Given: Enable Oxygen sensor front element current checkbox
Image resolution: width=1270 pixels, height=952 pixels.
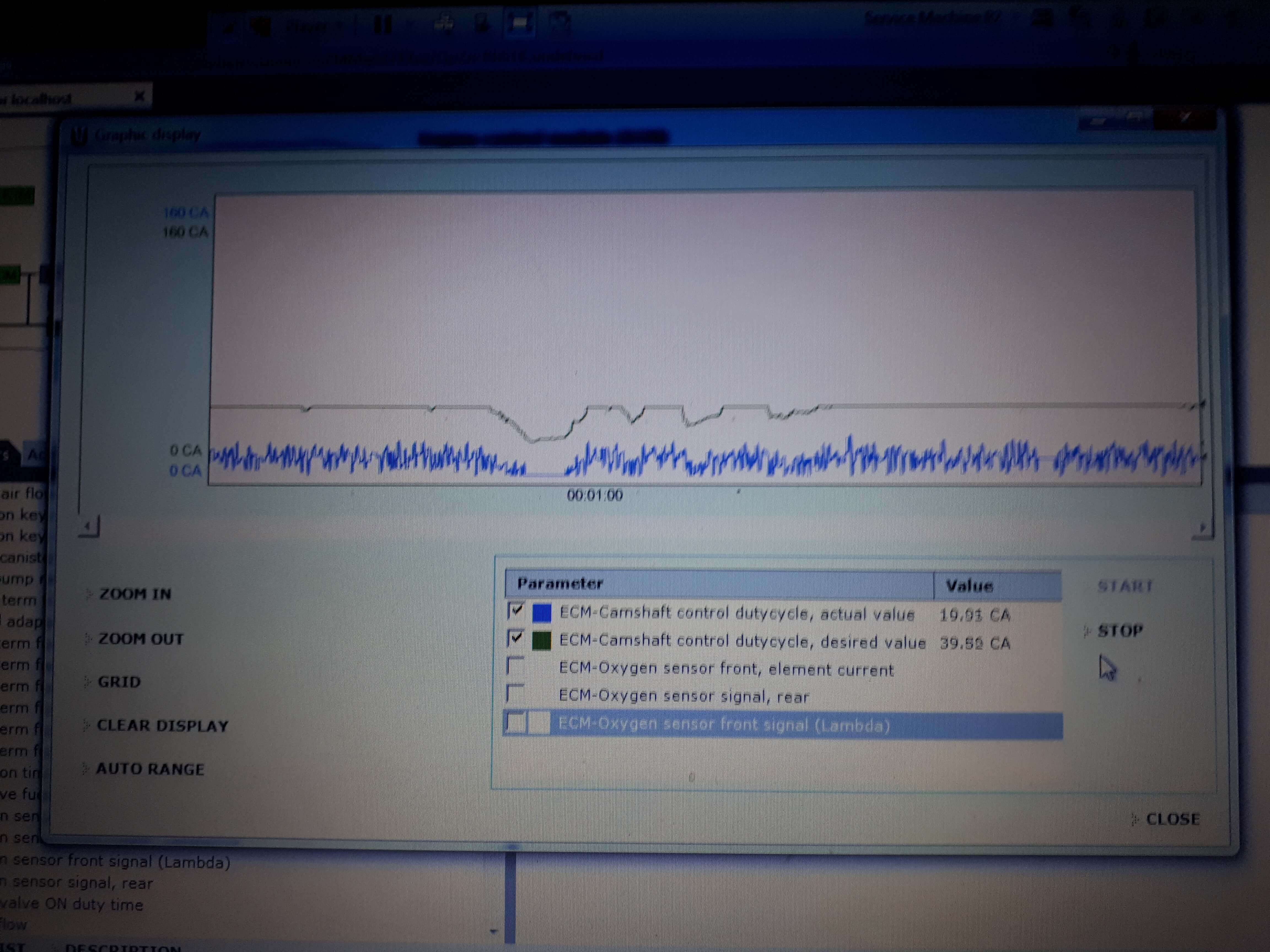Looking at the screenshot, I should click(516, 666).
